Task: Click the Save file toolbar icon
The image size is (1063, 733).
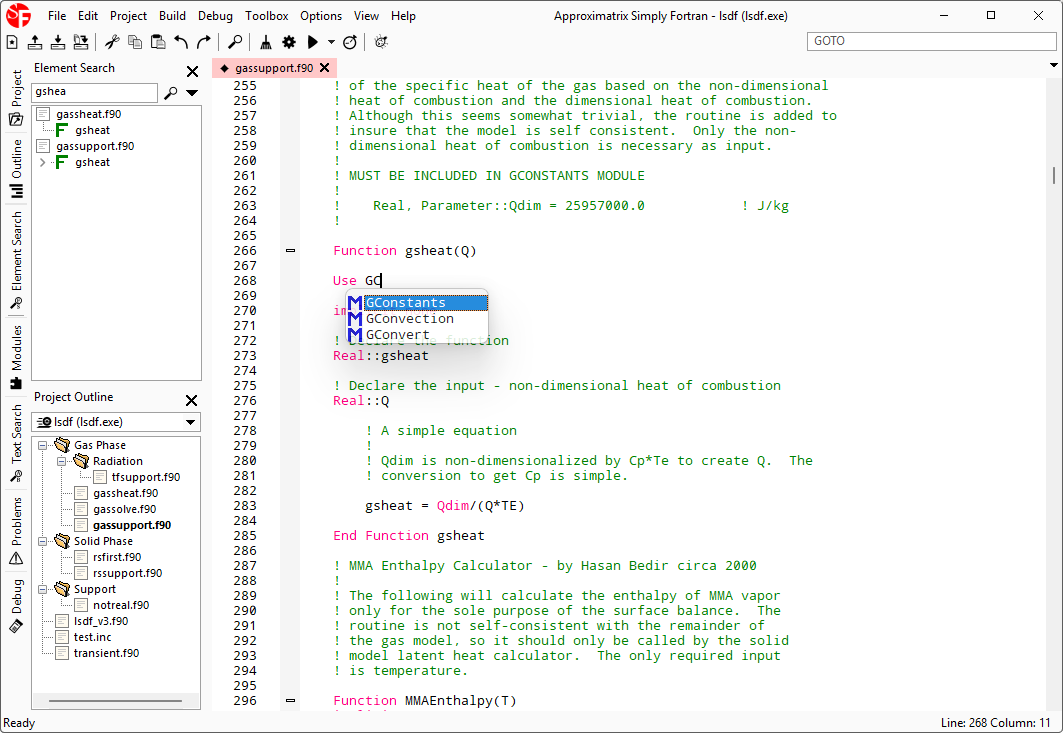Action: point(58,42)
